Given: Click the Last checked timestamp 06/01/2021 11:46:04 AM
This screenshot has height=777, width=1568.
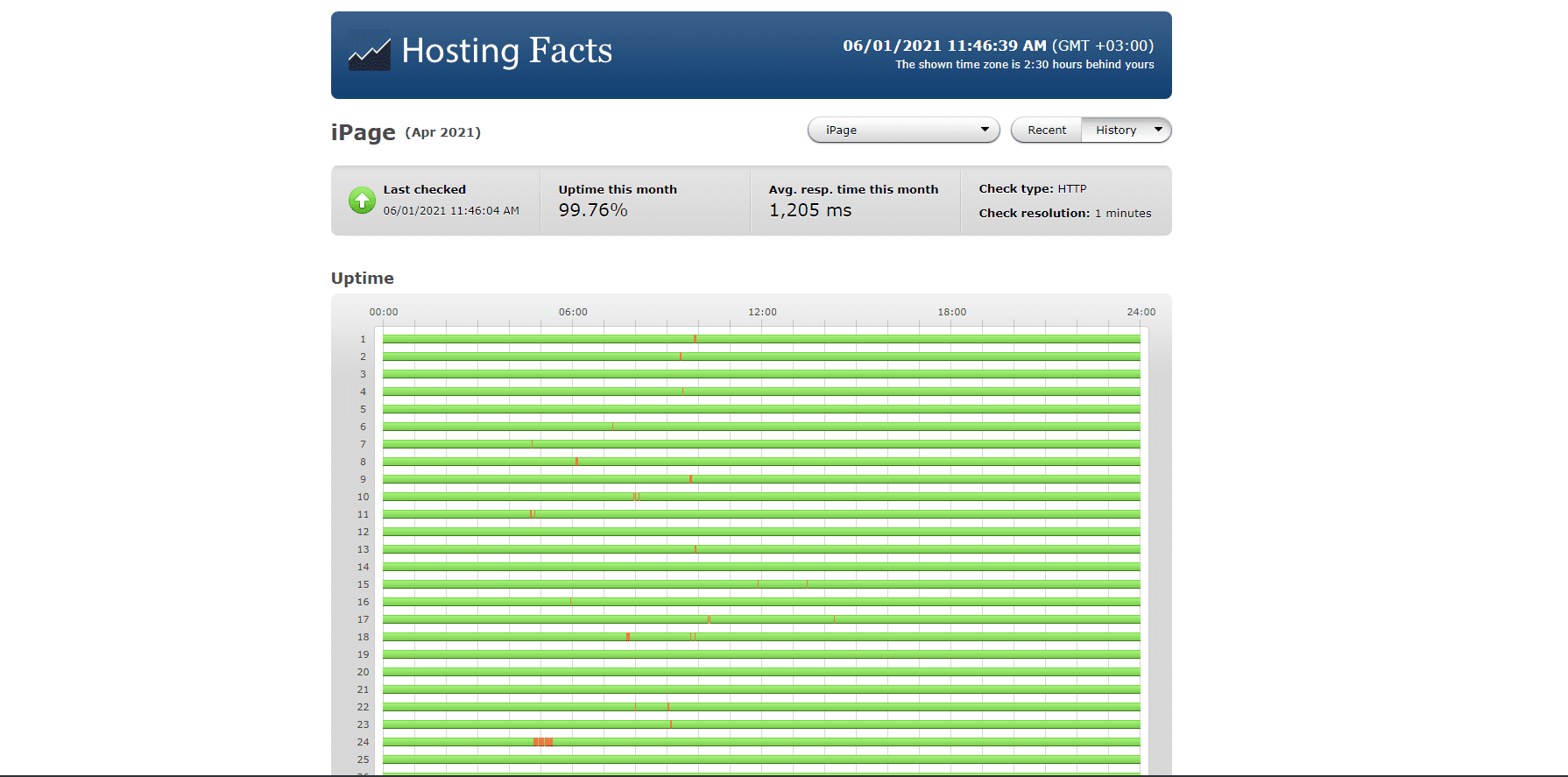Looking at the screenshot, I should pyautogui.click(x=451, y=211).
